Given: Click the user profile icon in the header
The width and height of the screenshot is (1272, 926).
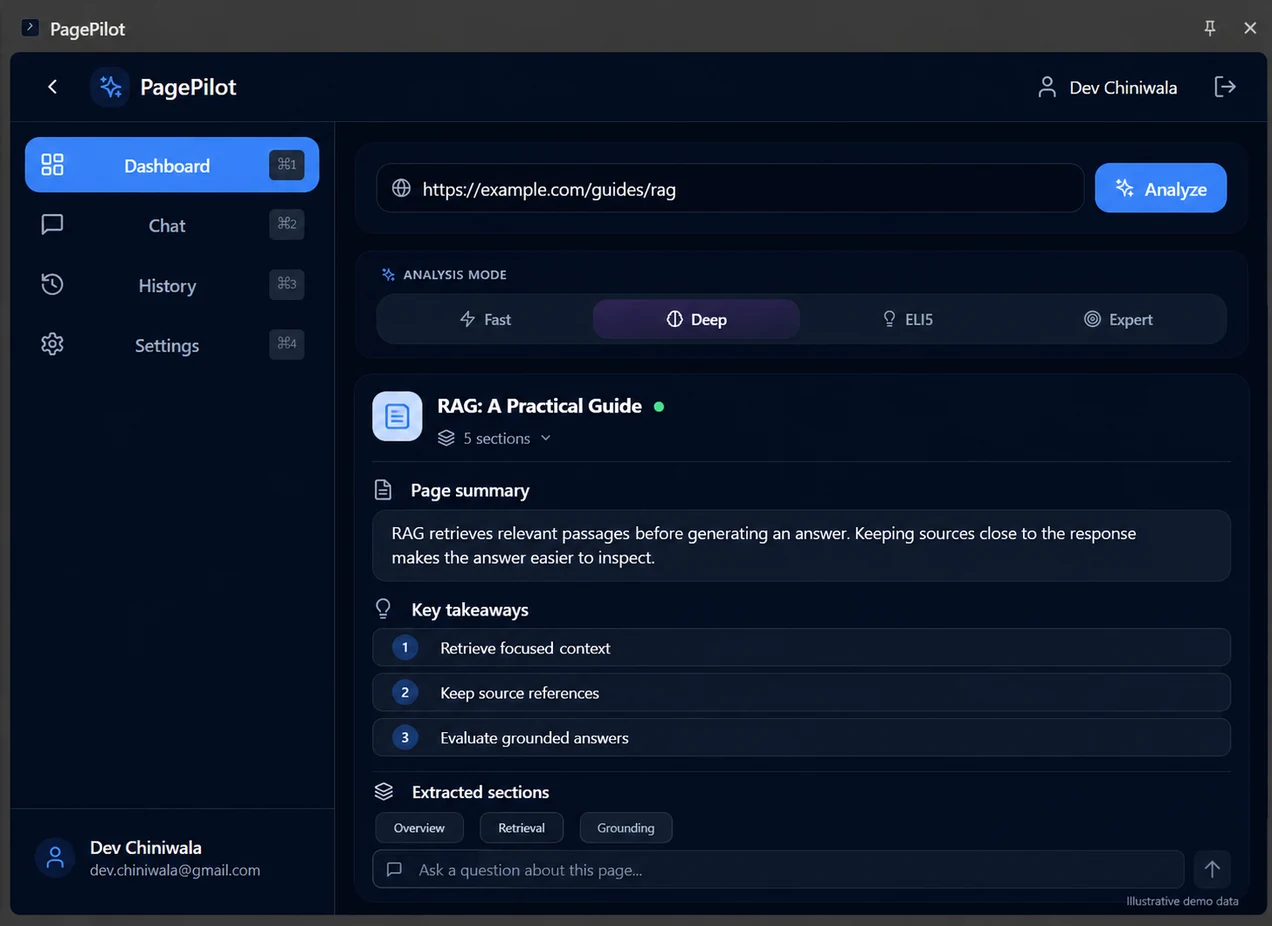Looking at the screenshot, I should click(1047, 87).
